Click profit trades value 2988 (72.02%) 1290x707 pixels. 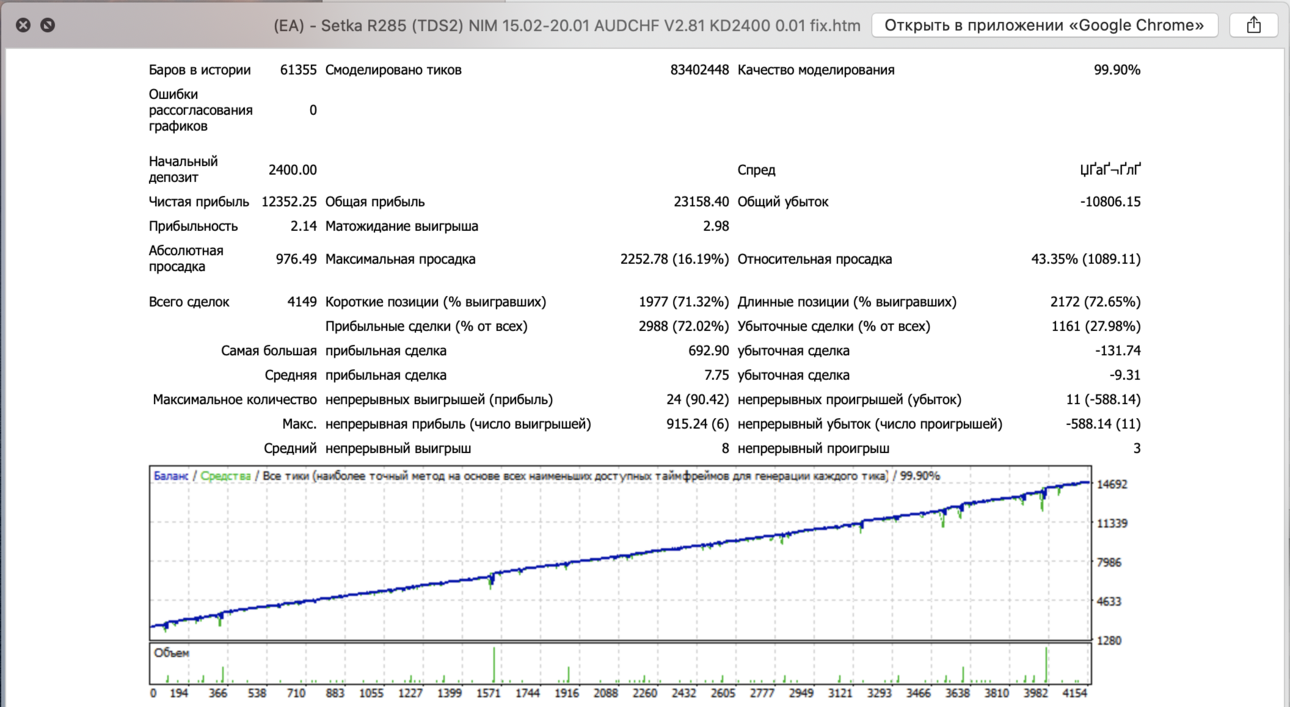click(684, 326)
